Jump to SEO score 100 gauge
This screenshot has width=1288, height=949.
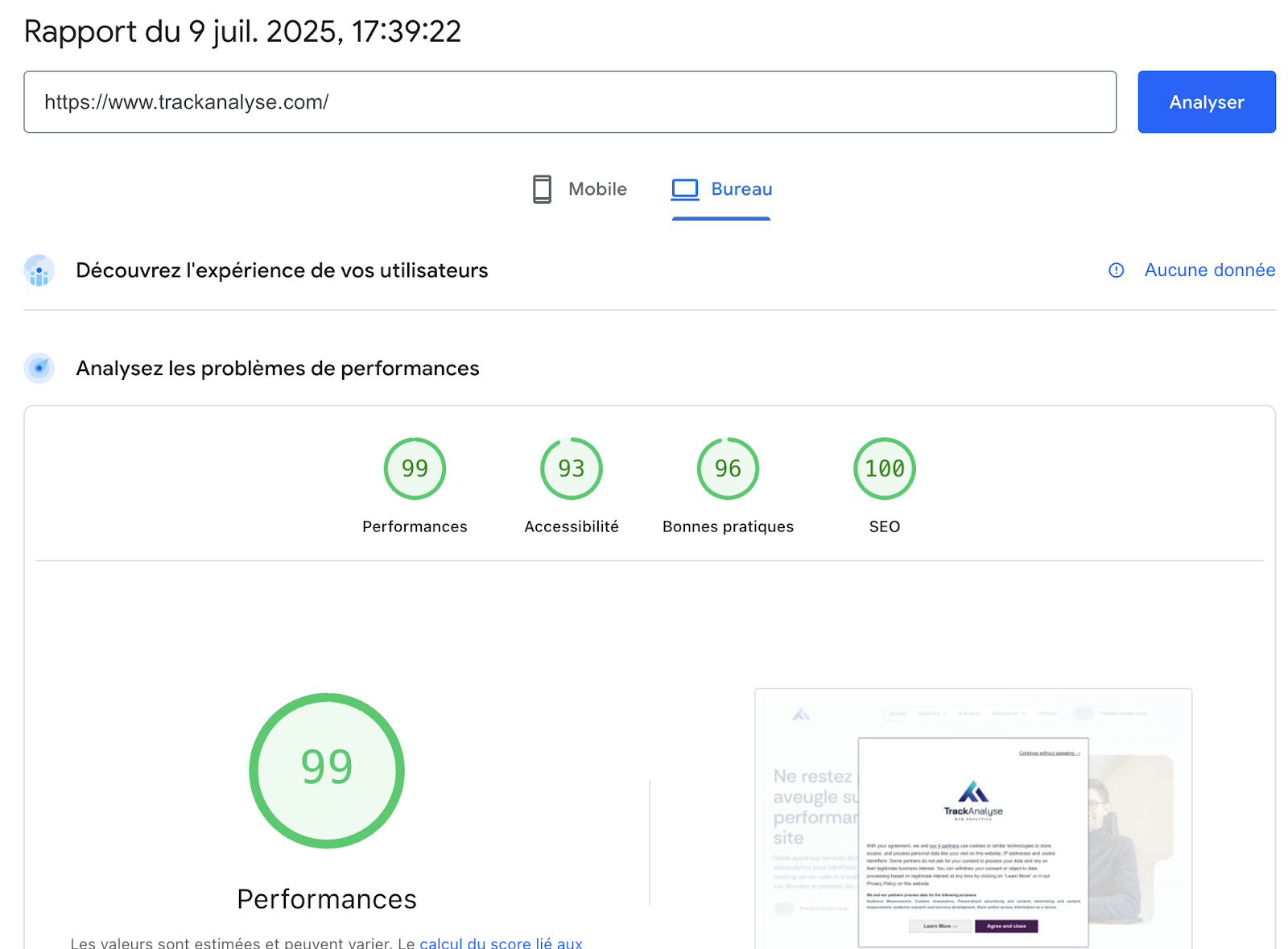pos(885,468)
